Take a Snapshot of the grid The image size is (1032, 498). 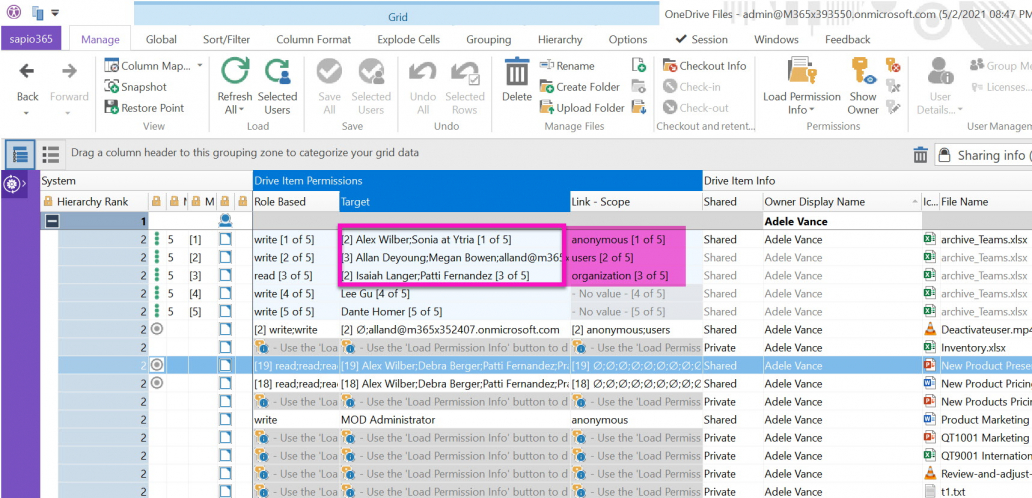coord(136,87)
